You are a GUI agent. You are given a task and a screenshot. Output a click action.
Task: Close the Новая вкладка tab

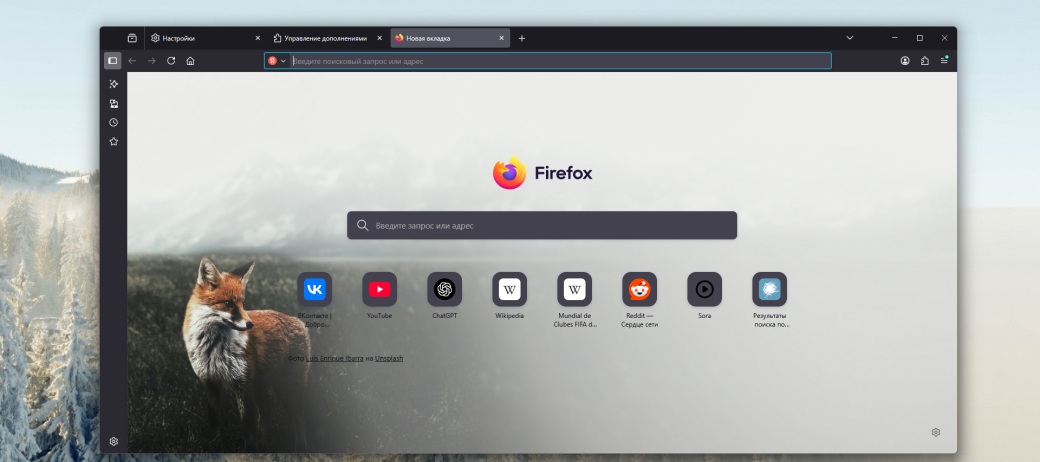[x=501, y=38]
